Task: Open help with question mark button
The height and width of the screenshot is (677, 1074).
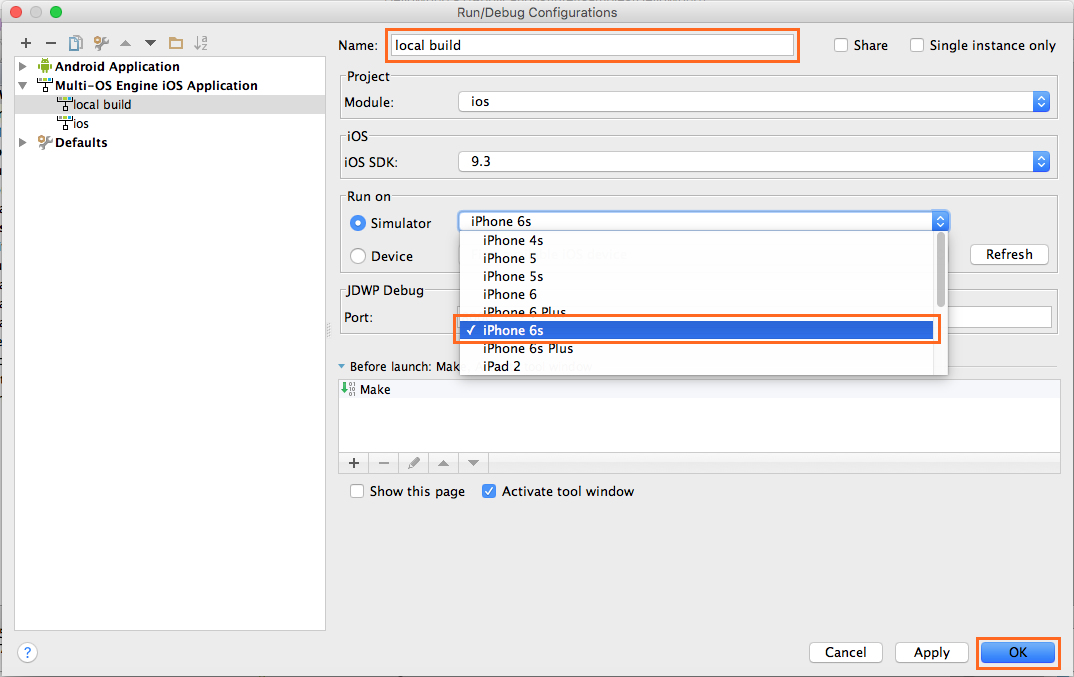Action: click(x=27, y=652)
